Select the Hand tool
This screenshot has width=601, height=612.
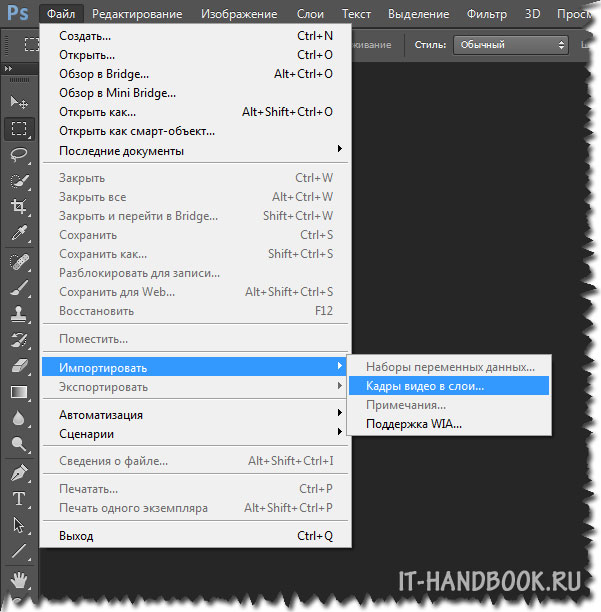[x=19, y=580]
